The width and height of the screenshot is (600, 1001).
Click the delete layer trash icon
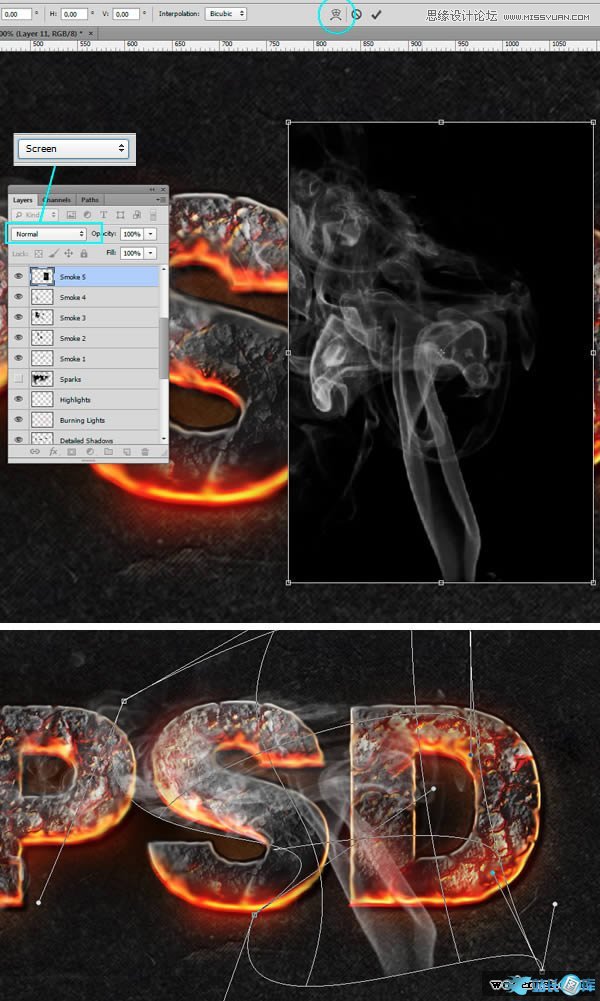tap(145, 452)
